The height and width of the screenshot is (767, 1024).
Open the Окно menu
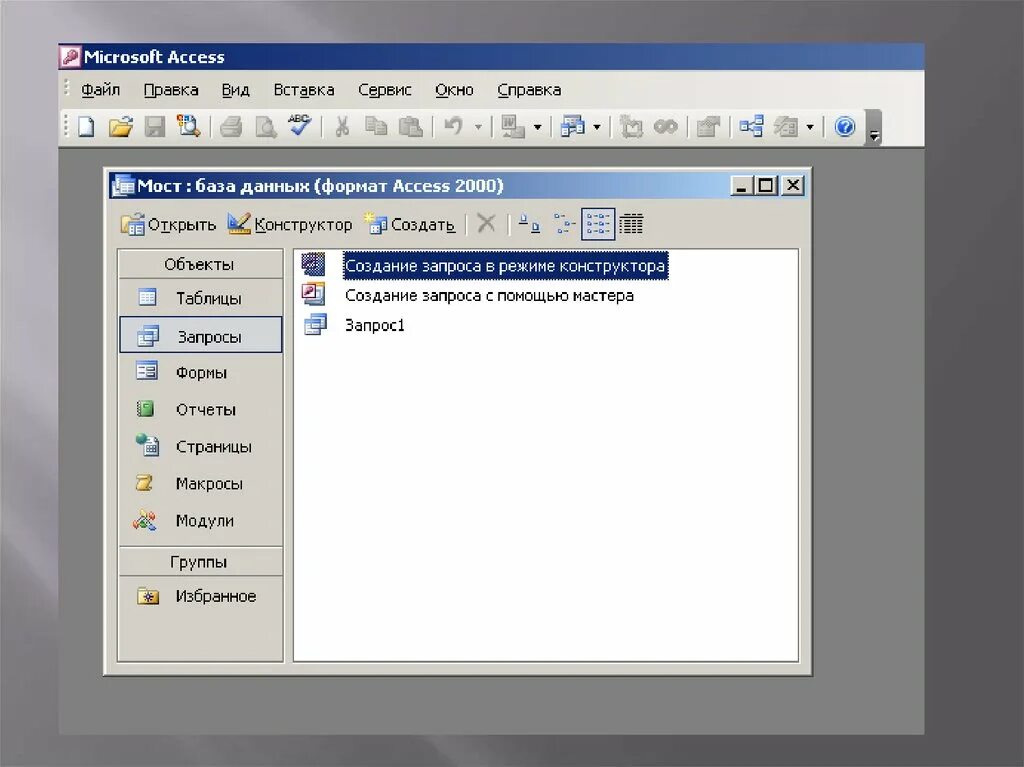coord(455,90)
